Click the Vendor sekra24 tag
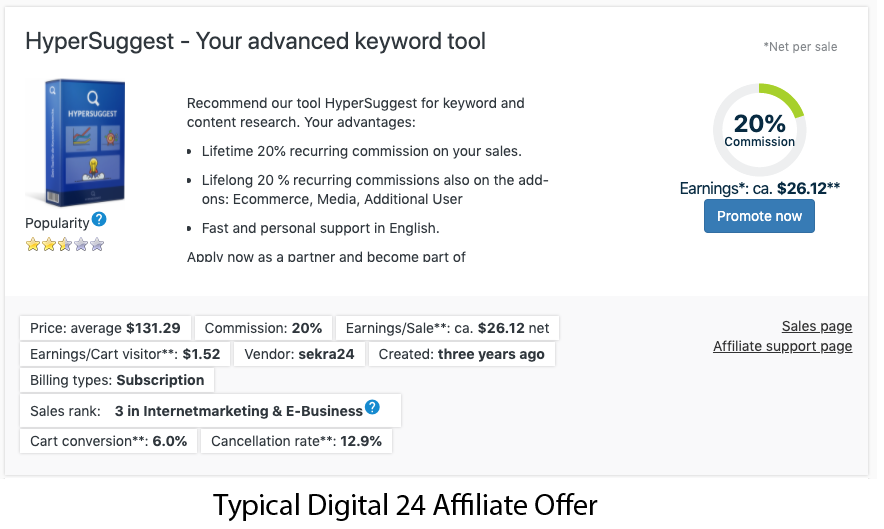 (301, 354)
